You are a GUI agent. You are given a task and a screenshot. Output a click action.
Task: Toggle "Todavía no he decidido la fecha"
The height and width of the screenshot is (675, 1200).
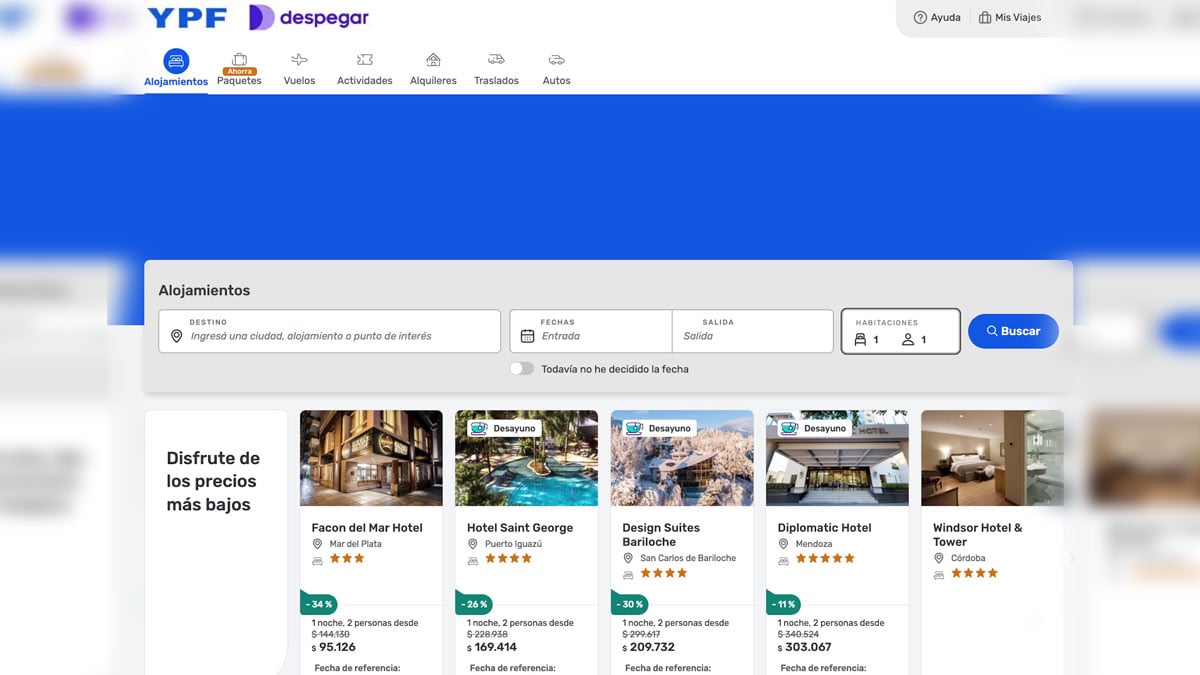pyautogui.click(x=521, y=369)
